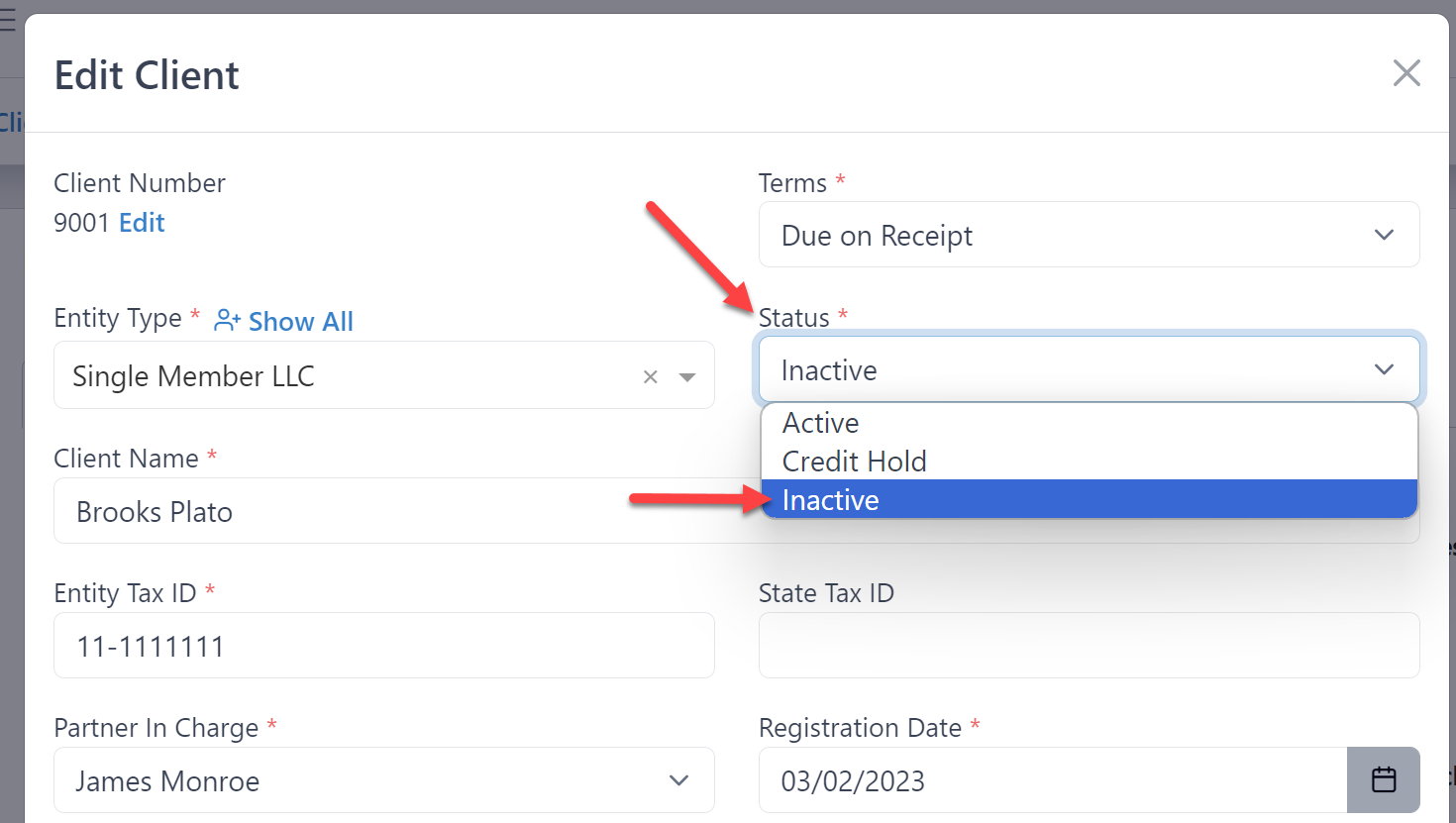1456x823 pixels.
Task: Open the Partner In Charge dropdown
Action: click(x=384, y=780)
